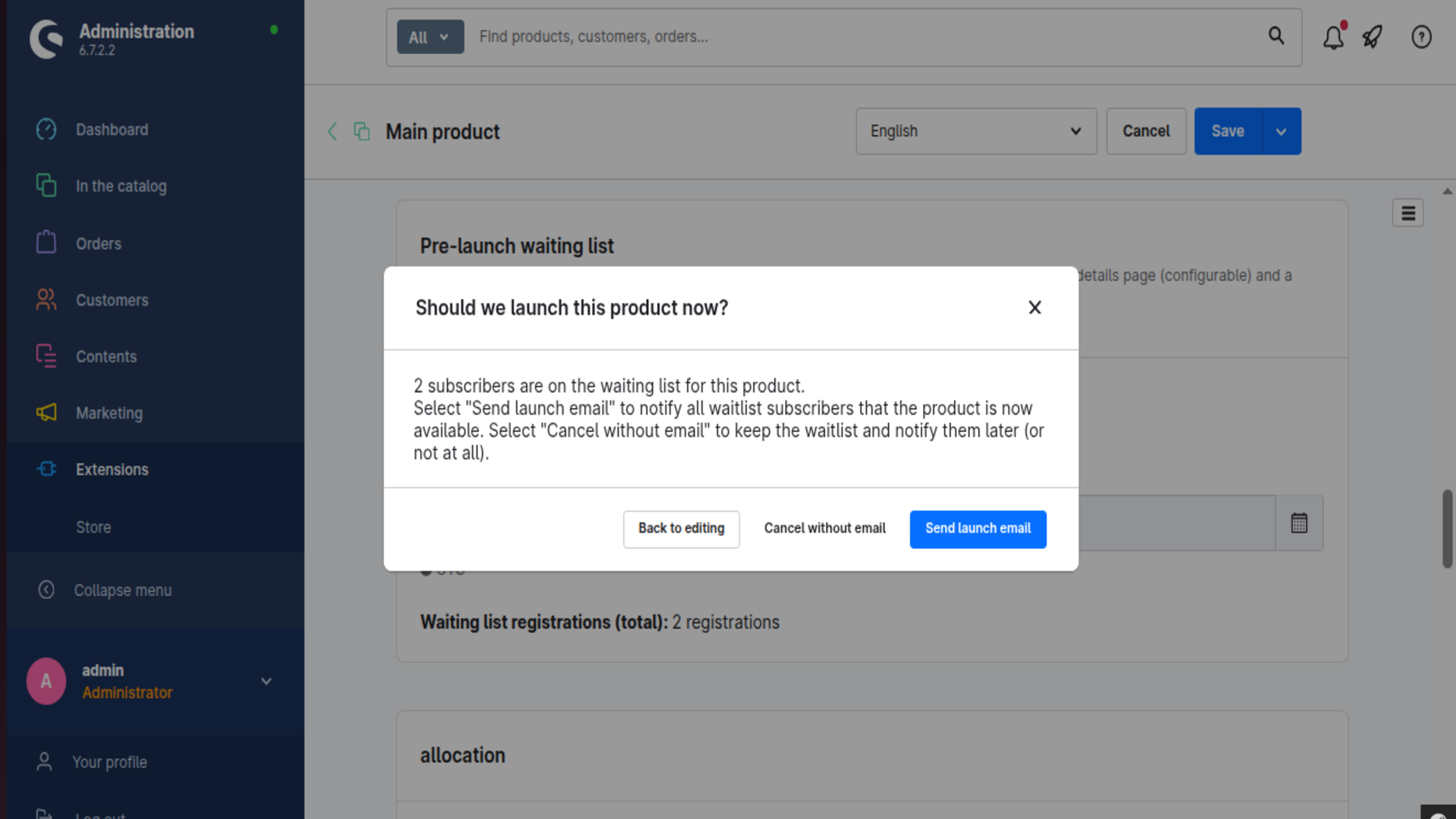Click the Contents layout icon
1456x819 pixels.
46,356
